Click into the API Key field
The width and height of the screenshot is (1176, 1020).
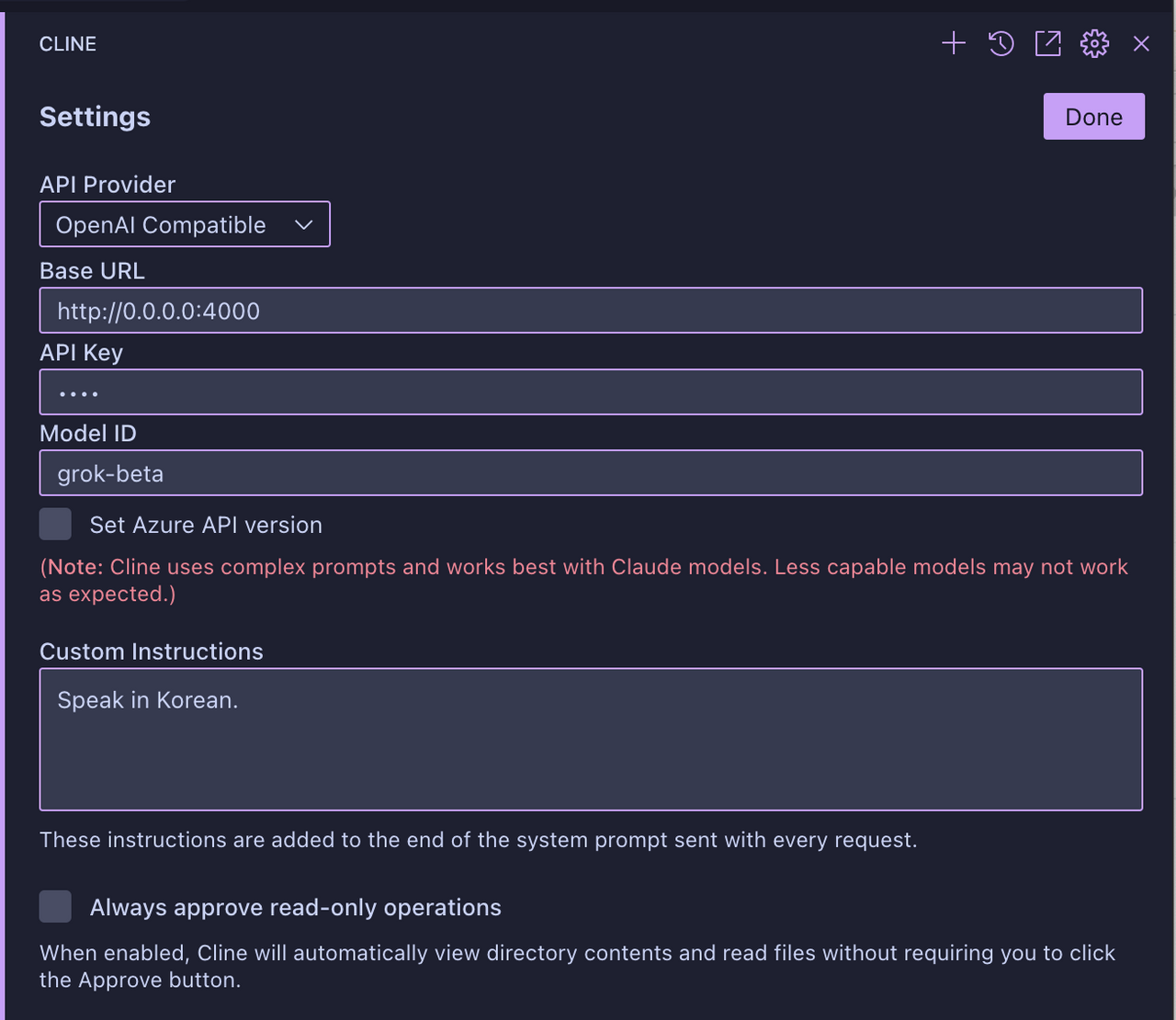click(591, 392)
